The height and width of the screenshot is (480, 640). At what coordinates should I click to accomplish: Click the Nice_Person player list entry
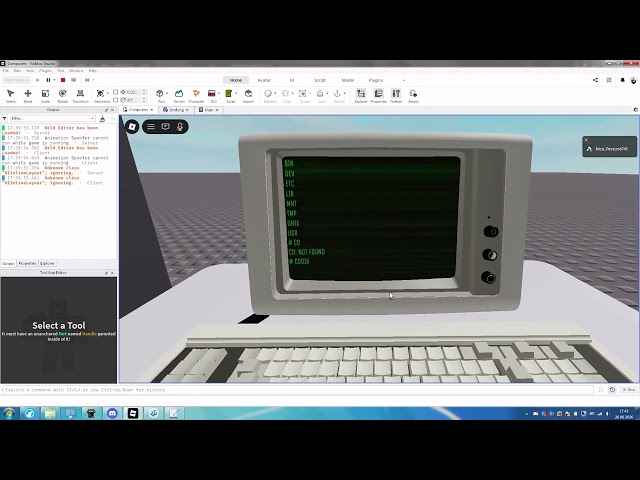tap(609, 149)
